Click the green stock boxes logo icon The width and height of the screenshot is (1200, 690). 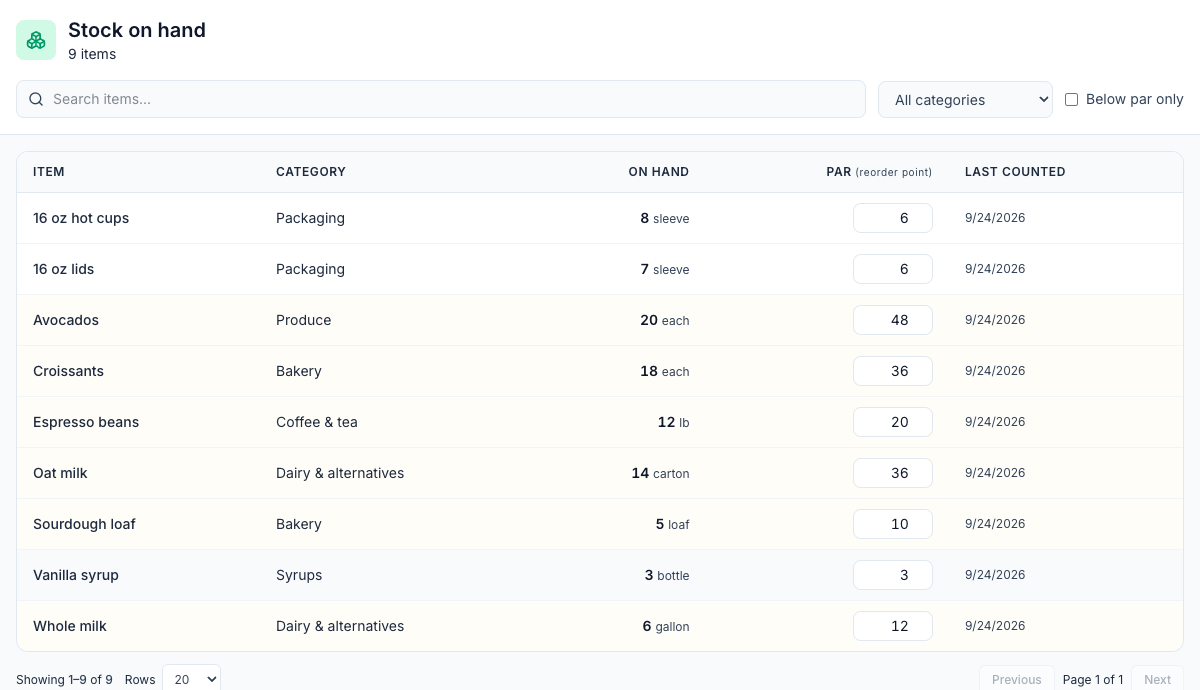click(36, 40)
